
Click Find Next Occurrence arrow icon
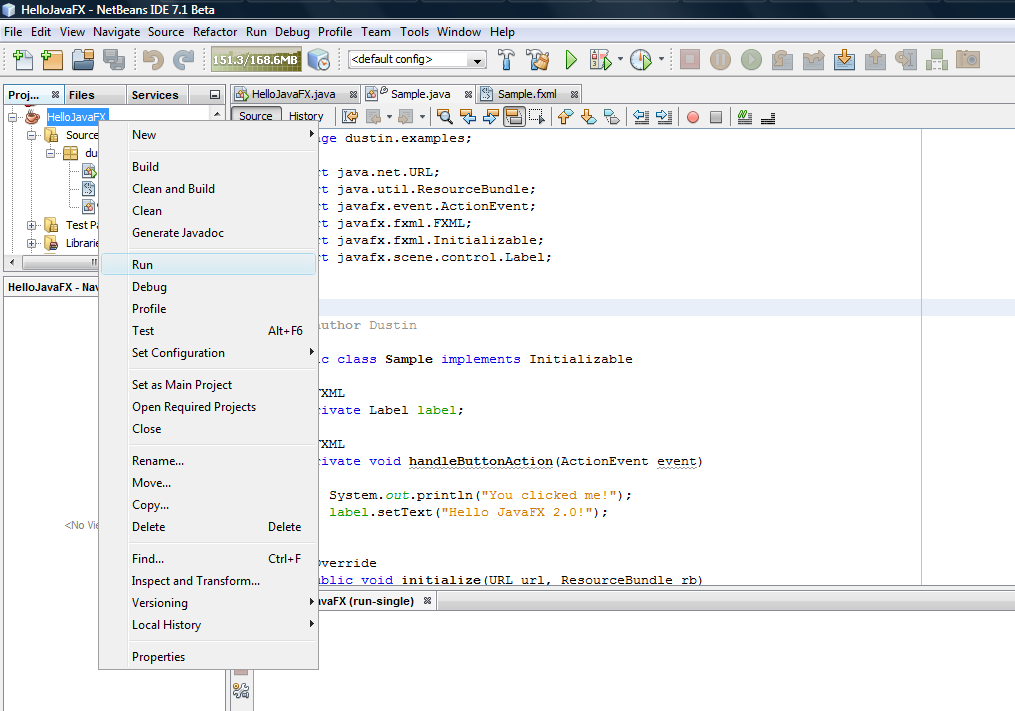coord(491,117)
